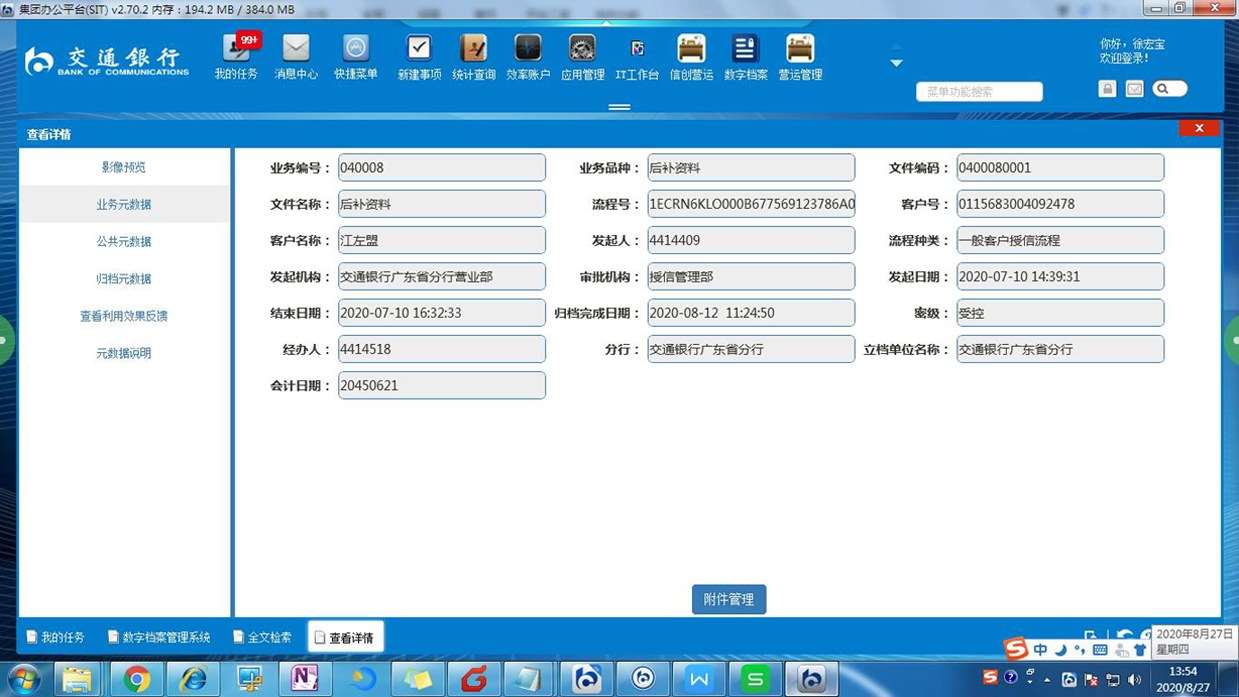Click the 快捷菜单 icon
1239x697 pixels.
point(356,56)
